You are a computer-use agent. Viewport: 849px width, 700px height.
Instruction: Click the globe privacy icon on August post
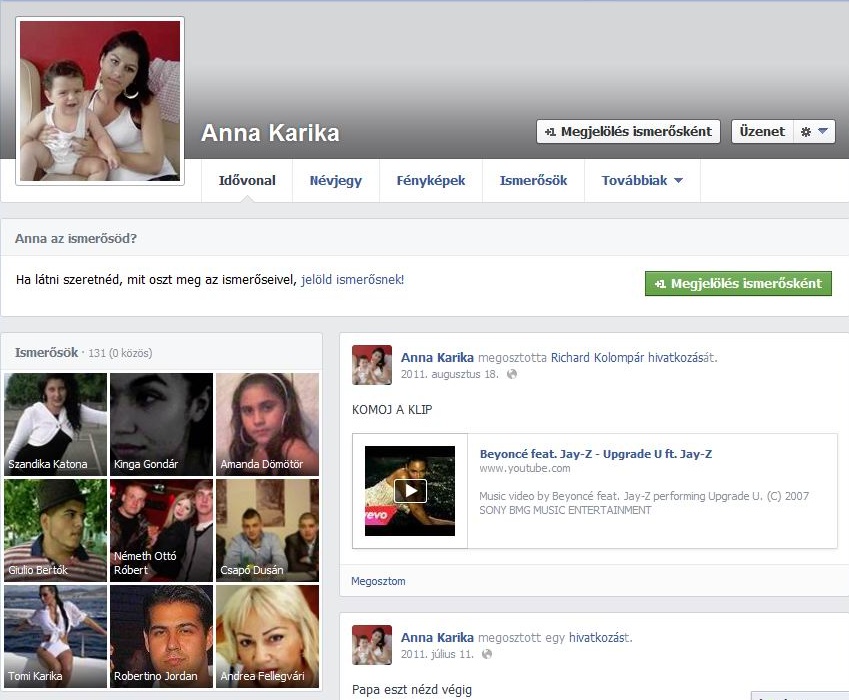coord(512,374)
